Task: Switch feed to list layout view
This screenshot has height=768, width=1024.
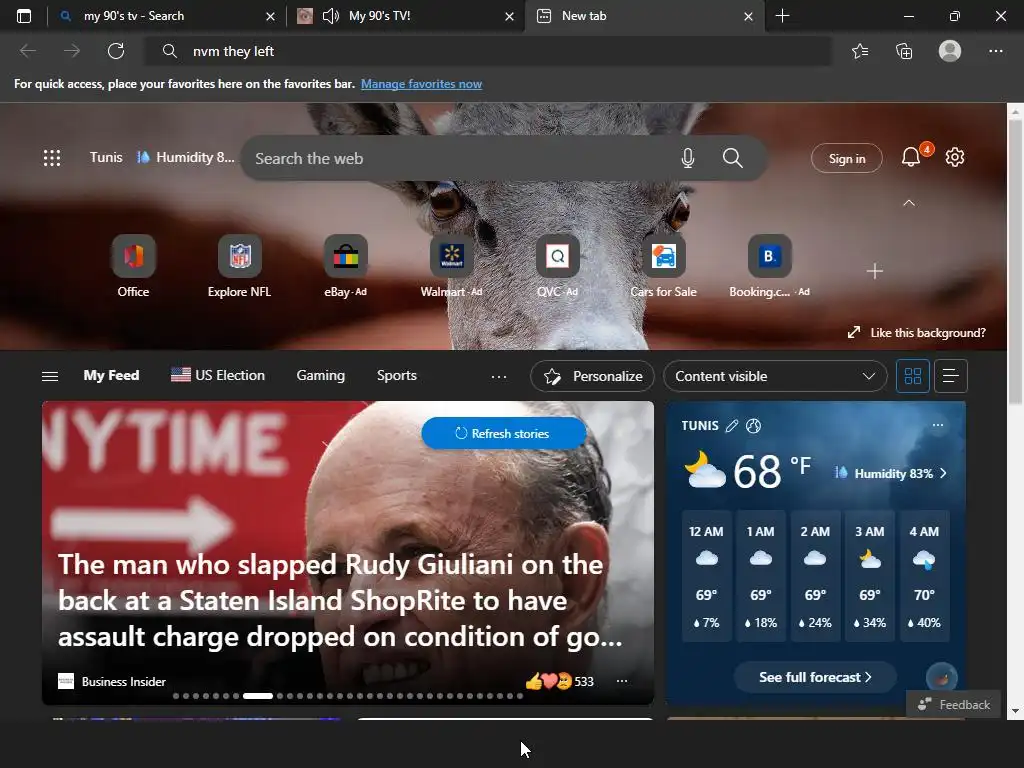Action: [950, 376]
